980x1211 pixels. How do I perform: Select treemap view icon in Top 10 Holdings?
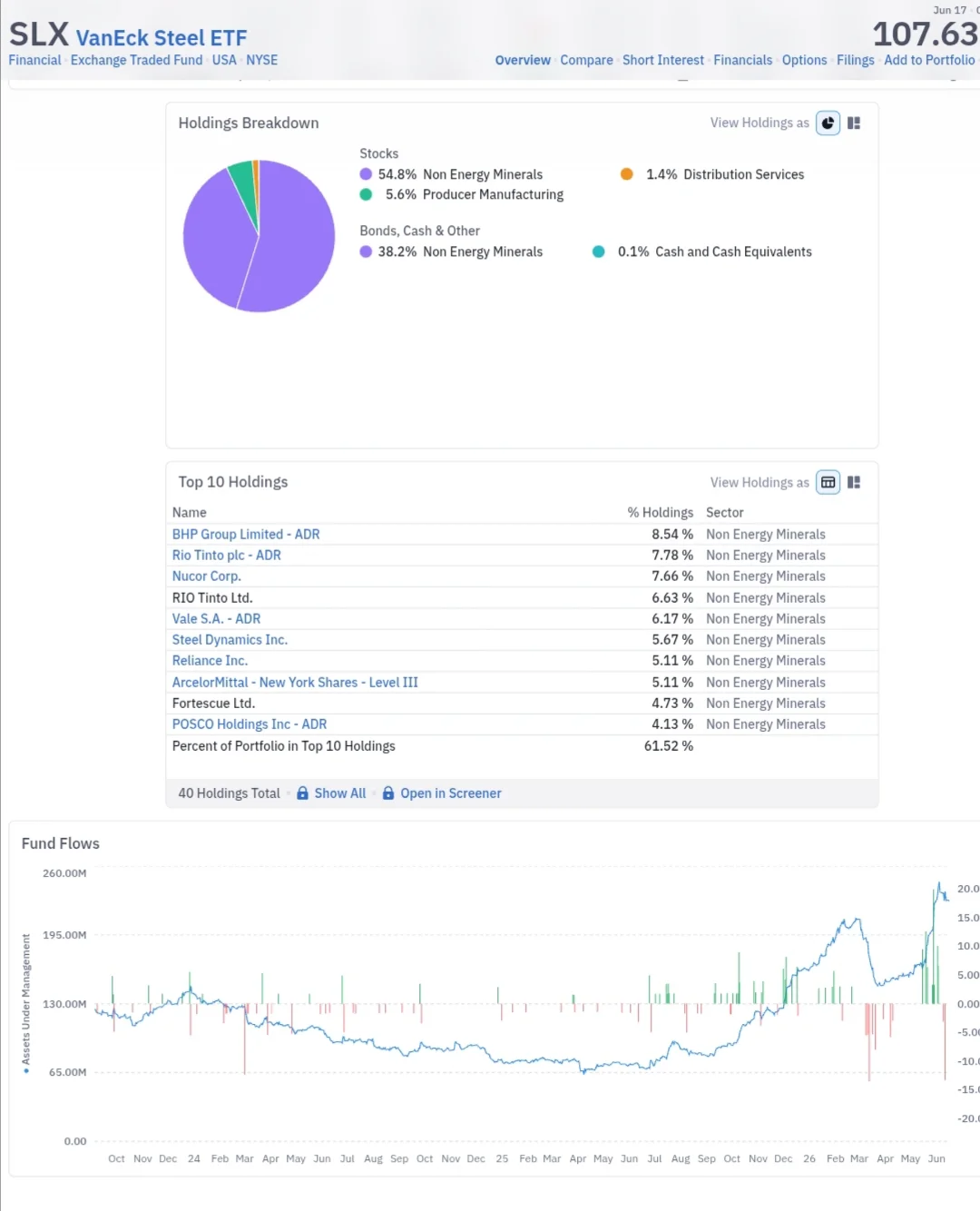pos(854,482)
